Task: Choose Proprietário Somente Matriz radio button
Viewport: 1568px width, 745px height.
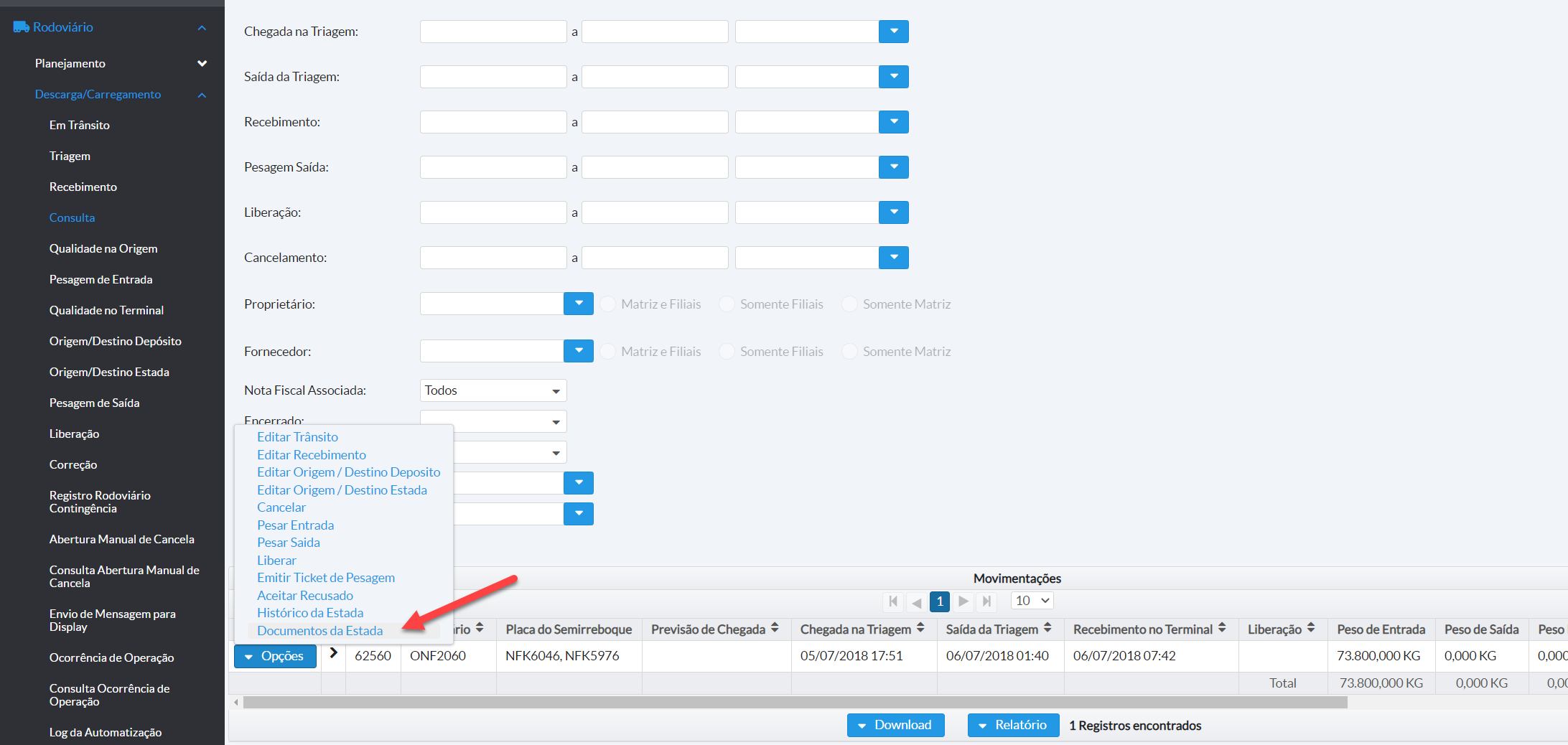Action: pyautogui.click(x=850, y=304)
